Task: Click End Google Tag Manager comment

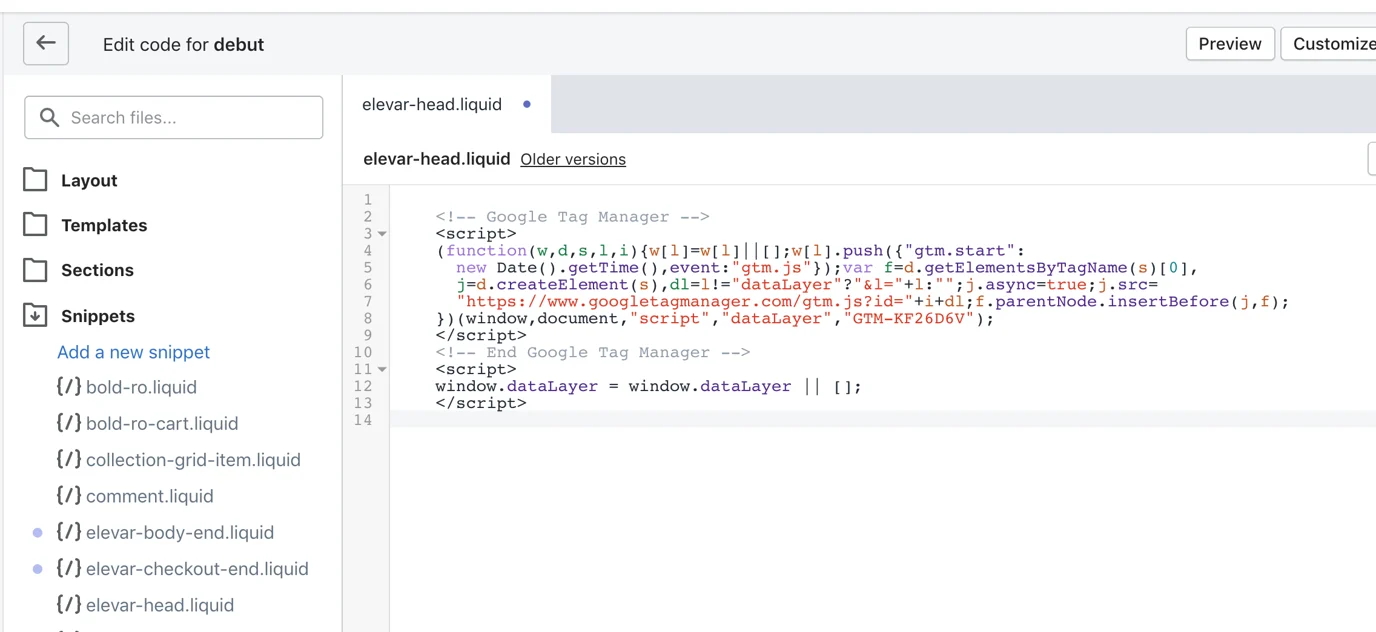Action: 592,353
